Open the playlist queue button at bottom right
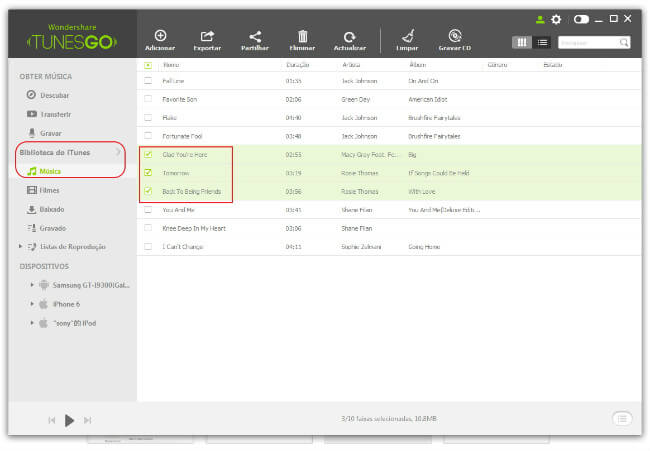 click(622, 419)
